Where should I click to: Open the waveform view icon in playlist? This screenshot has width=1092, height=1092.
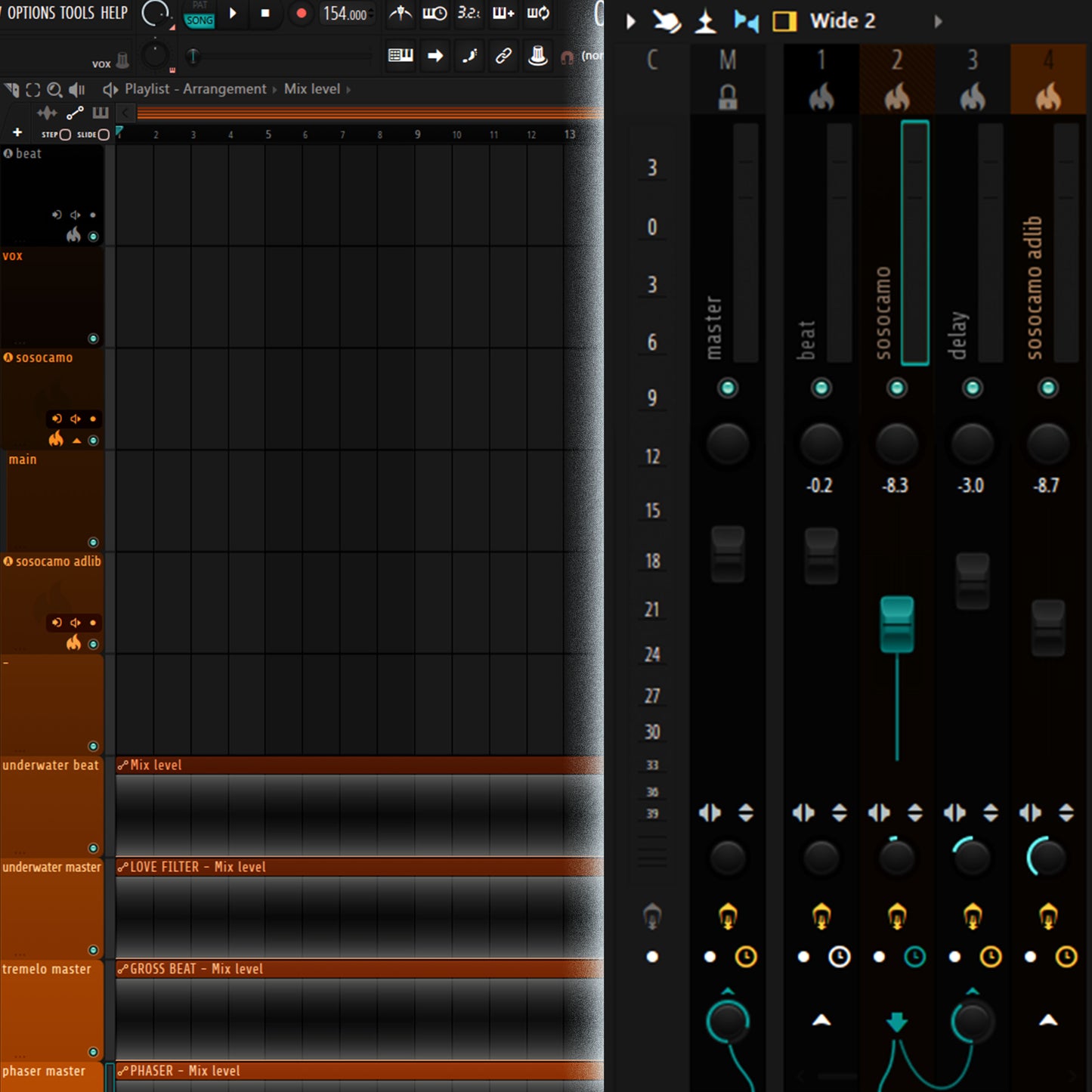[x=47, y=113]
